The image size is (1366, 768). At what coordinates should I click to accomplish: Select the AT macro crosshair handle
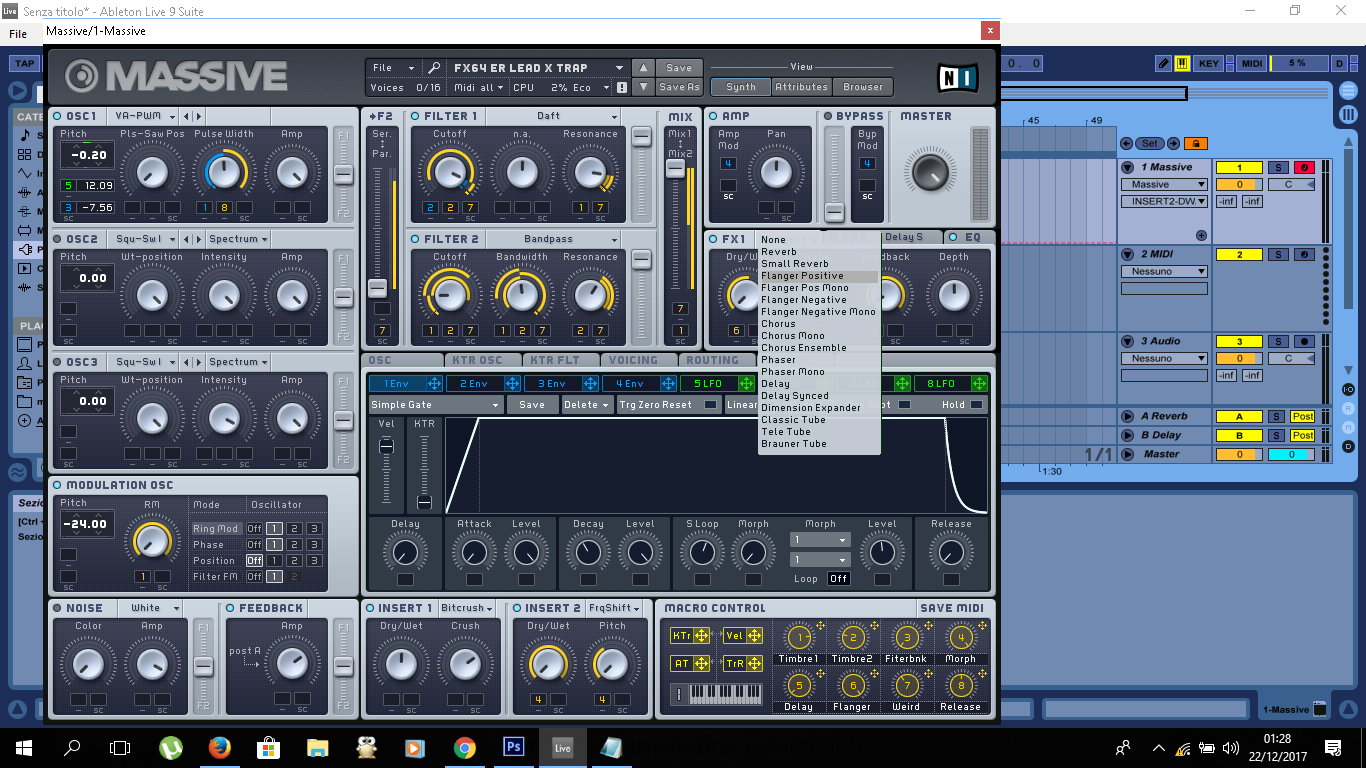[701, 663]
